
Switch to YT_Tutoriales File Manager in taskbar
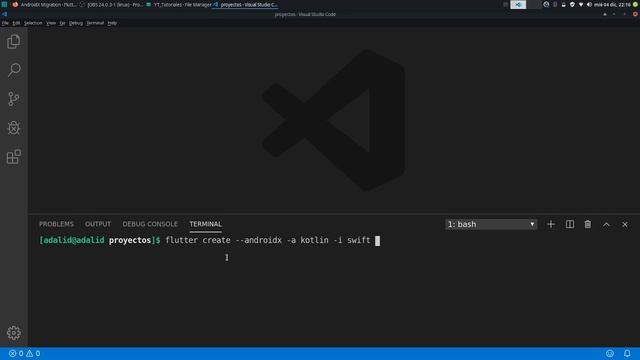click(x=178, y=4)
